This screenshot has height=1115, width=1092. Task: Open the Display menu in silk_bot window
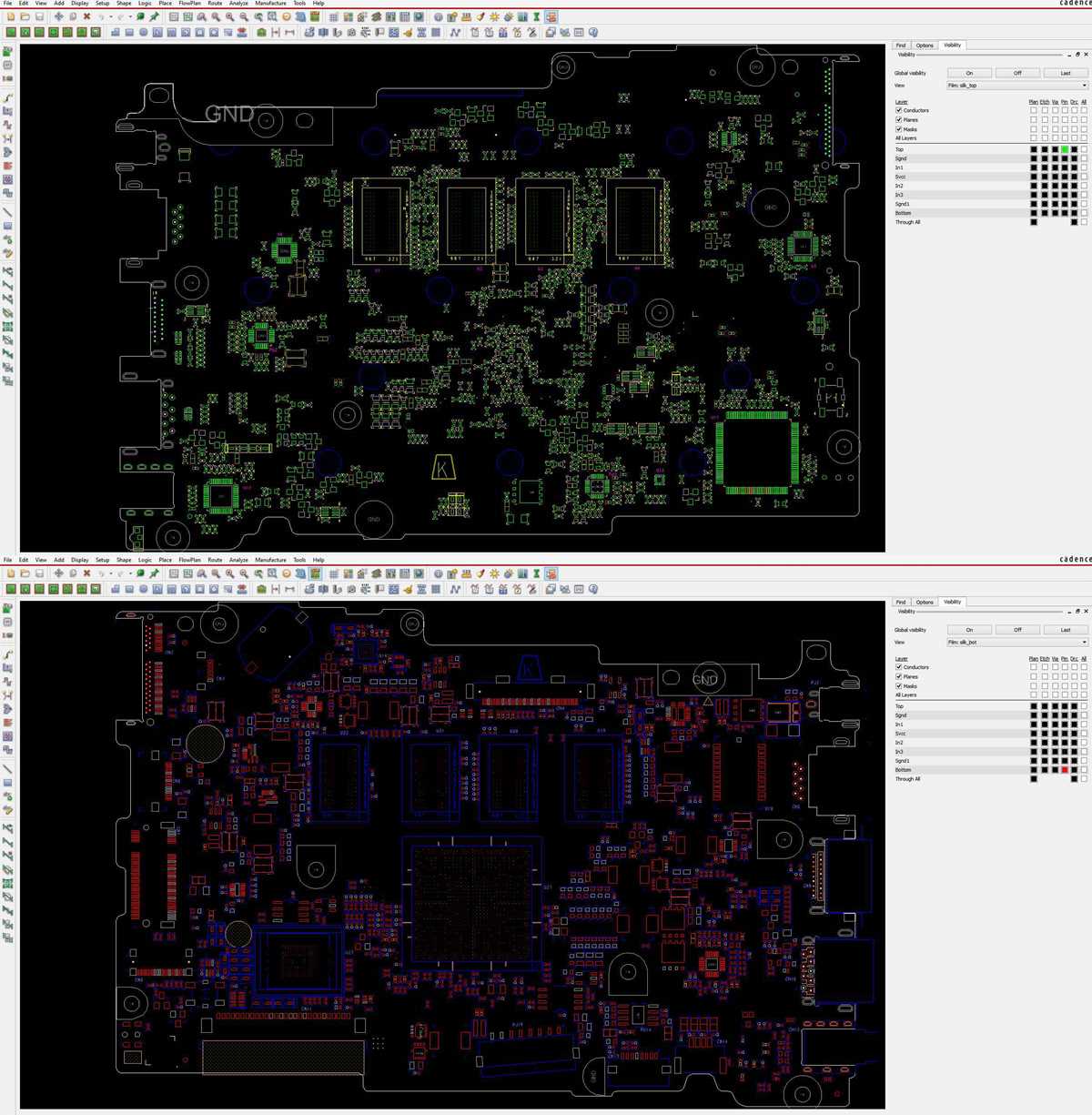point(80,560)
